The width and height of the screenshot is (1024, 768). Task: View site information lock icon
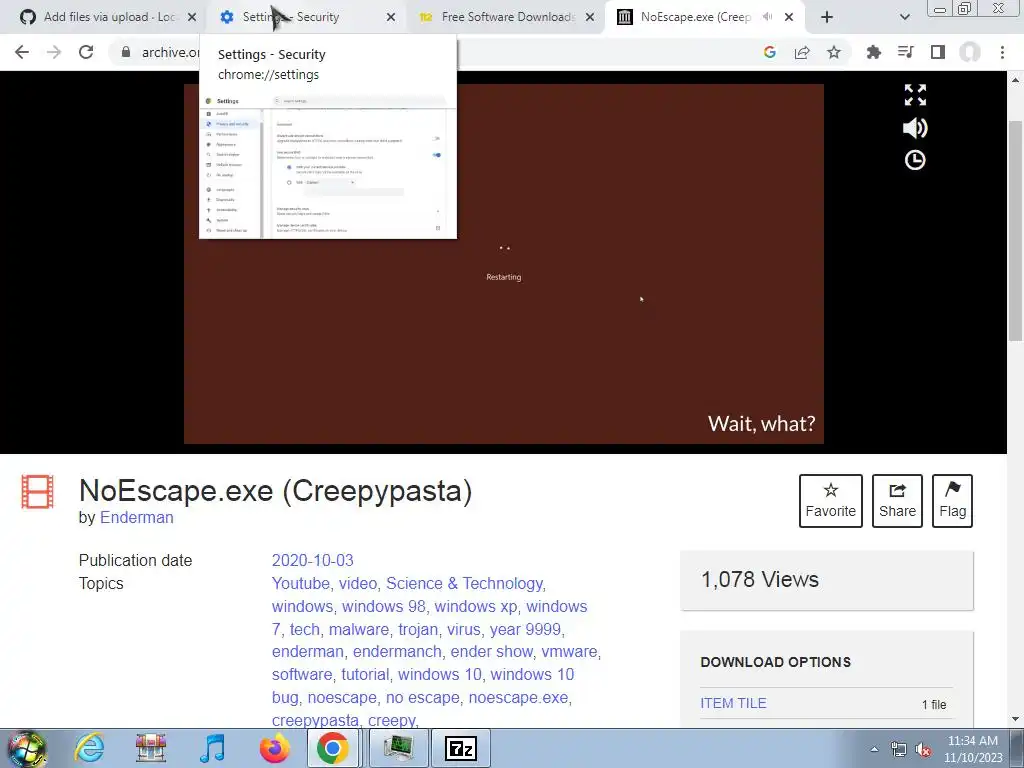coord(125,52)
